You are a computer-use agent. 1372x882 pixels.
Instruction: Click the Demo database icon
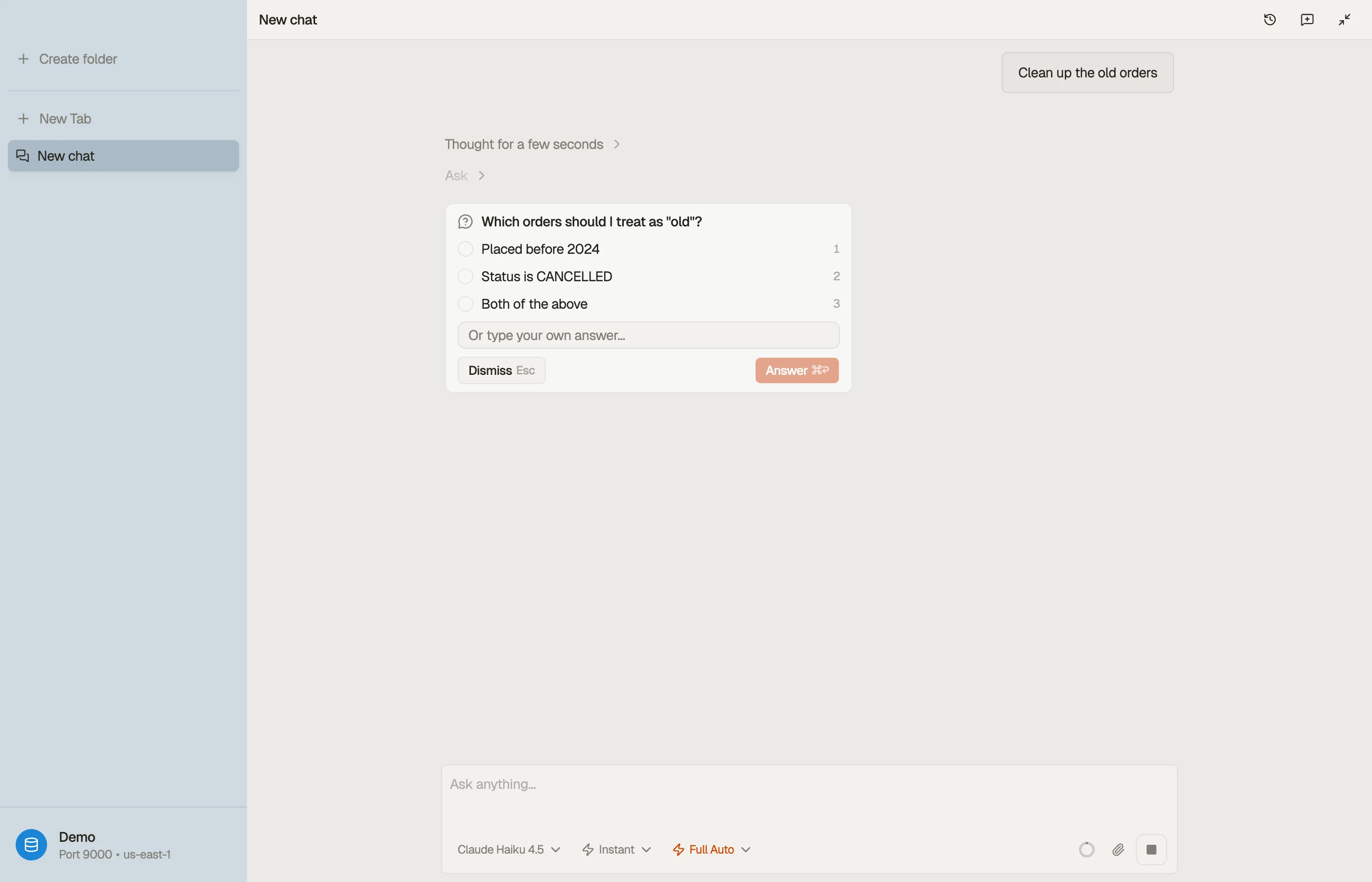coord(31,845)
